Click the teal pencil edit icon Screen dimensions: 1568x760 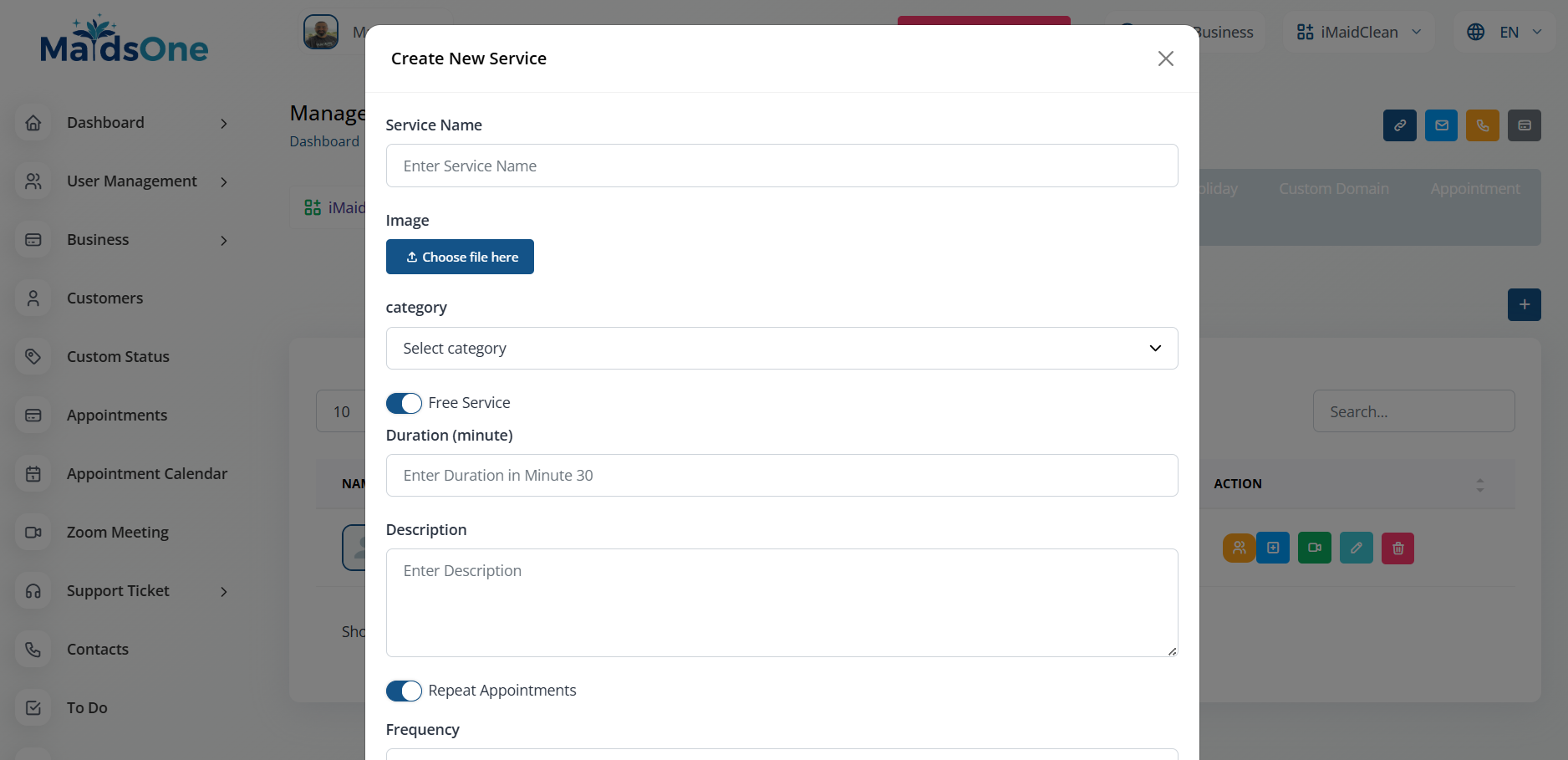[x=1356, y=548]
